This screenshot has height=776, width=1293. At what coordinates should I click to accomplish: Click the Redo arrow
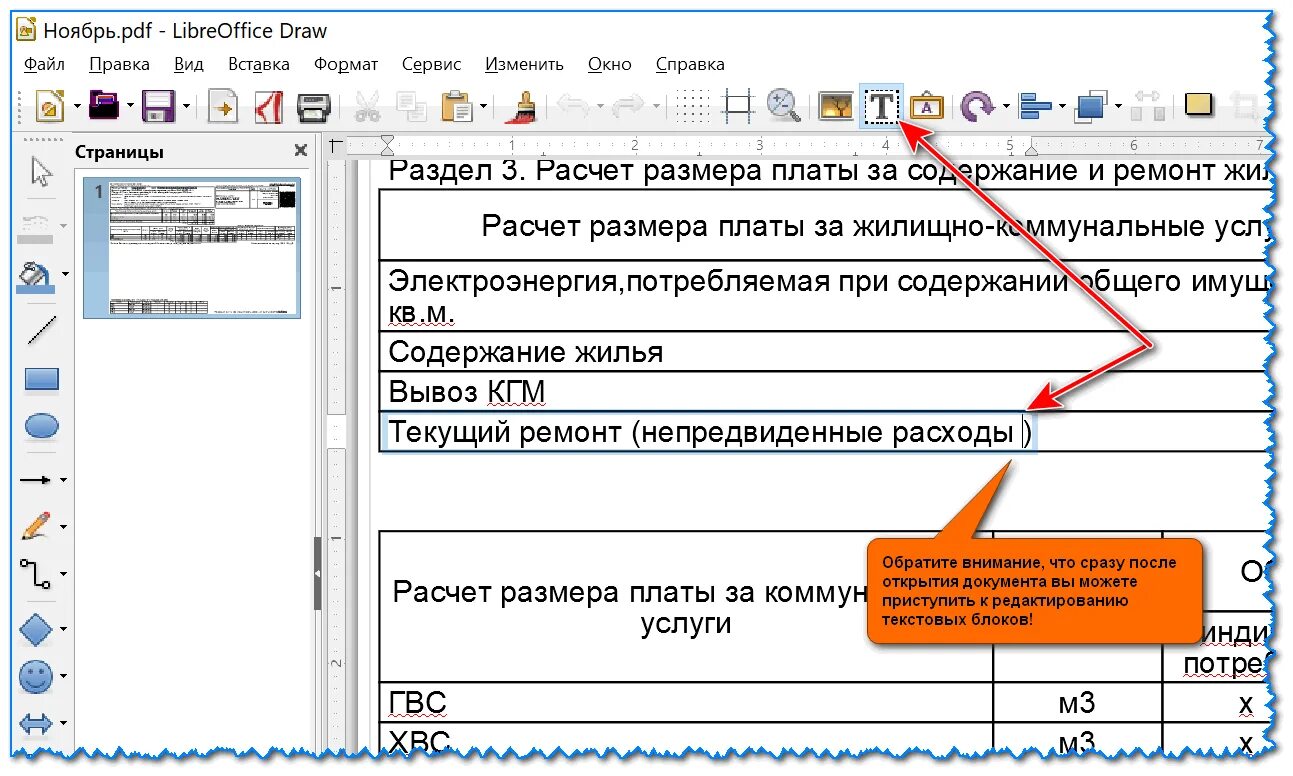click(628, 106)
